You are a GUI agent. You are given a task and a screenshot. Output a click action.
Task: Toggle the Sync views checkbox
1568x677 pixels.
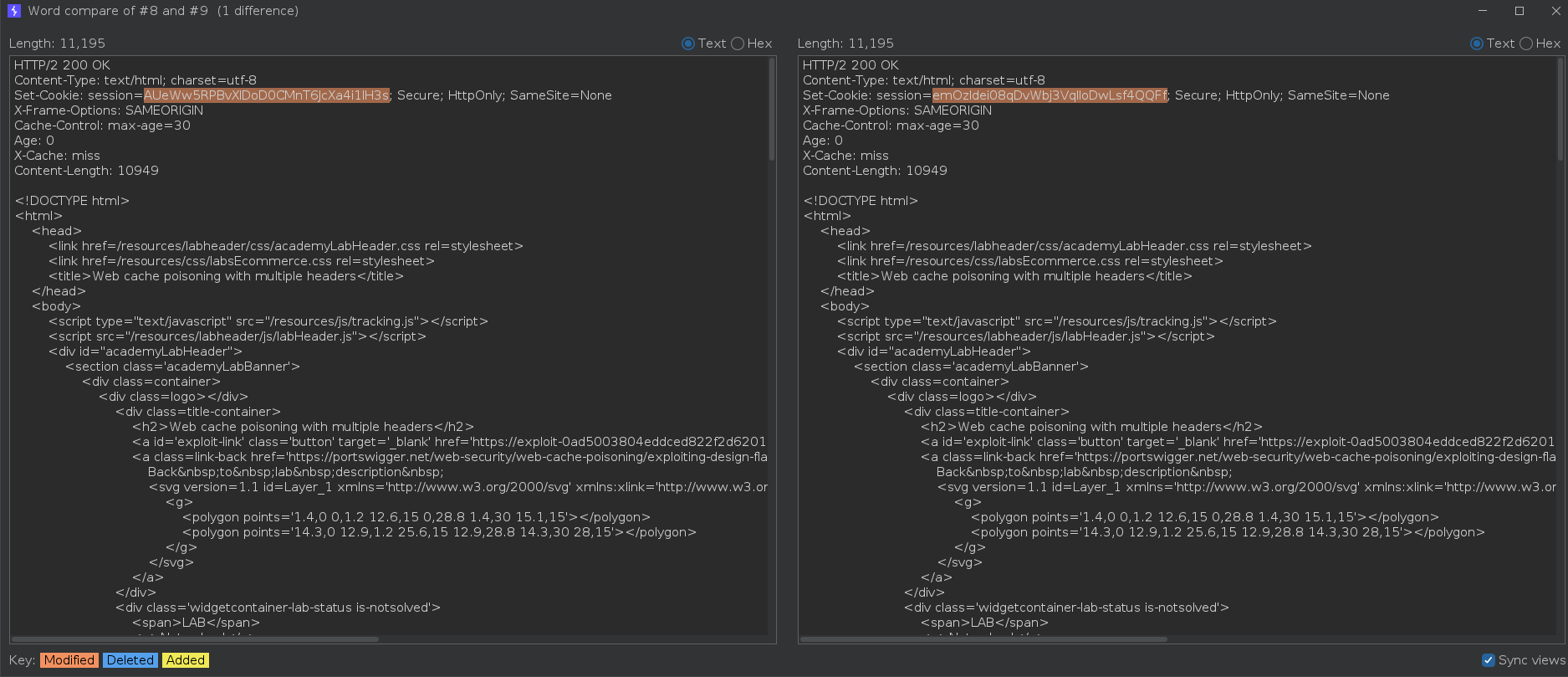(x=1489, y=660)
